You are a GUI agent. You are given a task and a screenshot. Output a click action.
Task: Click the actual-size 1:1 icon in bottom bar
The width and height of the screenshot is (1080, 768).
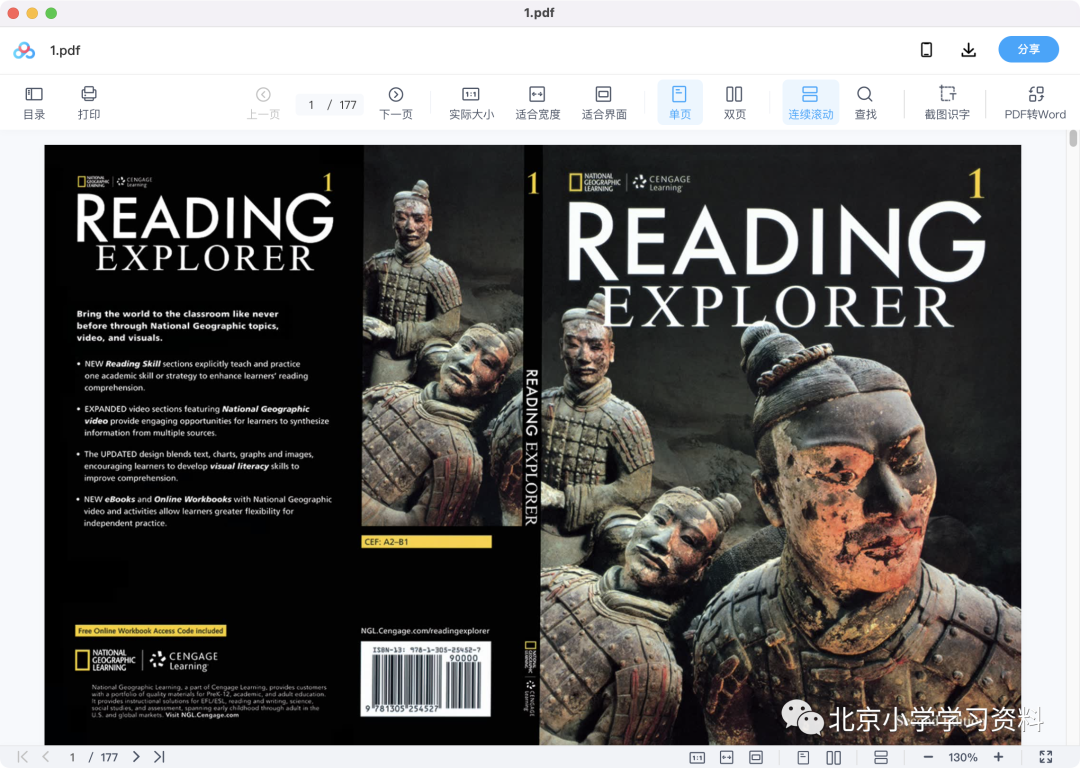[x=697, y=758]
